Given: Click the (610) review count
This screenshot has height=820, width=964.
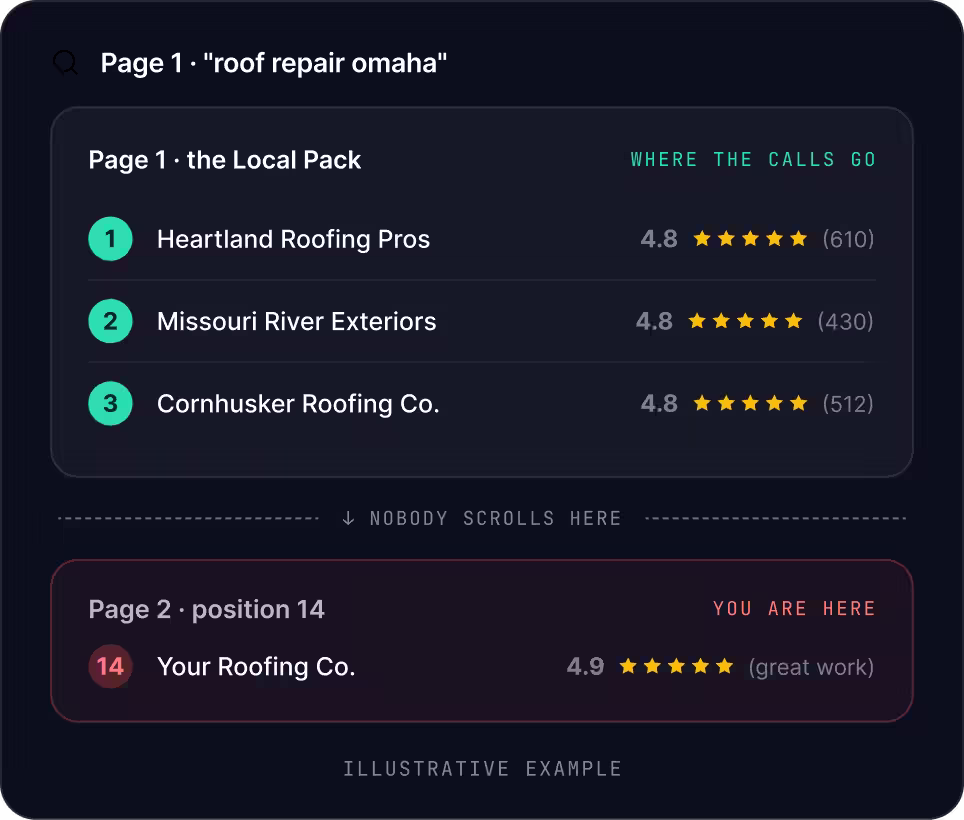Looking at the screenshot, I should coord(848,239).
